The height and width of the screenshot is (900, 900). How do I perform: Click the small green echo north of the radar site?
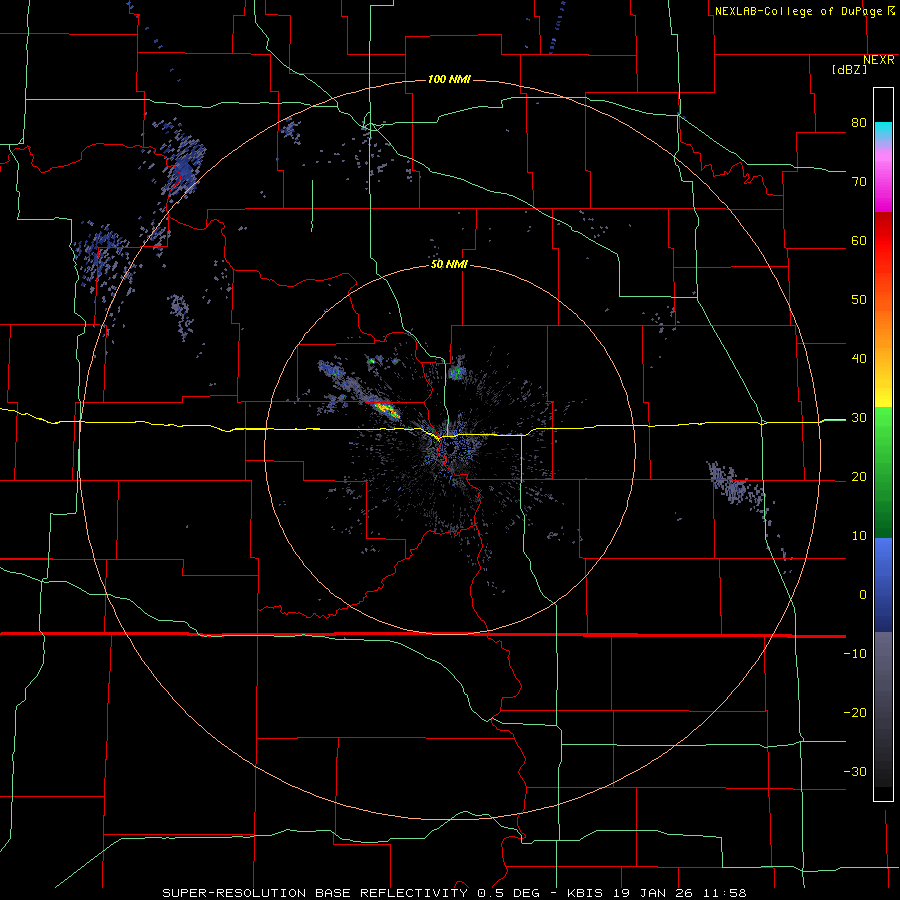[456, 373]
